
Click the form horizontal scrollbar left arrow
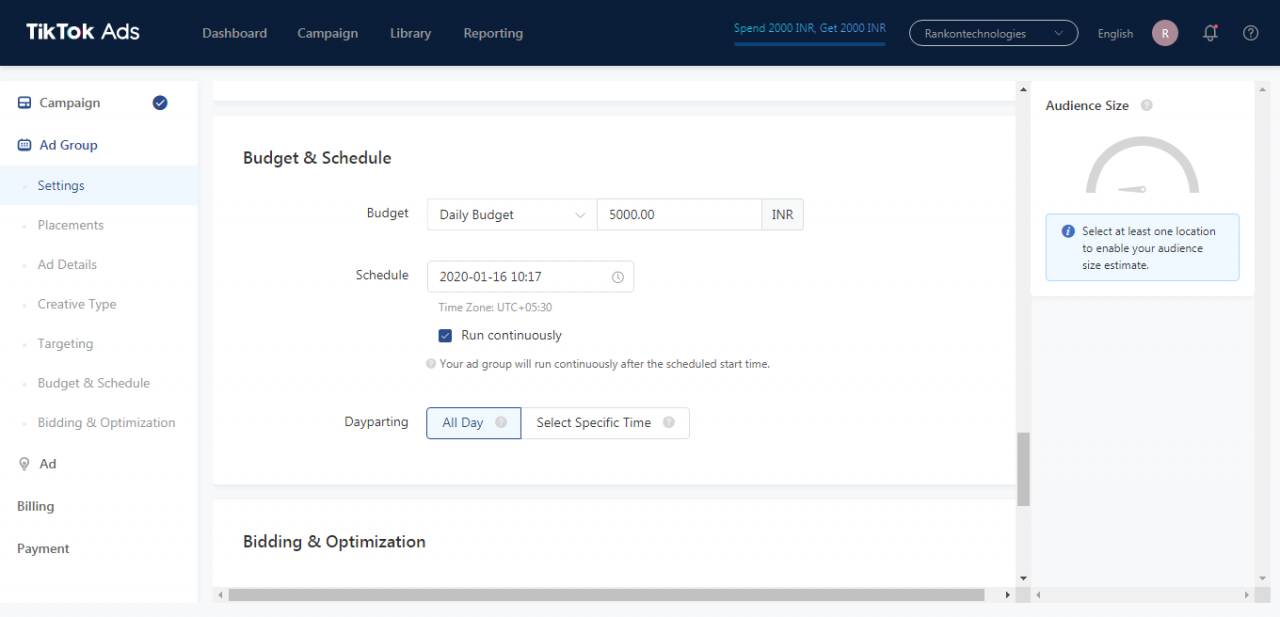coord(219,595)
